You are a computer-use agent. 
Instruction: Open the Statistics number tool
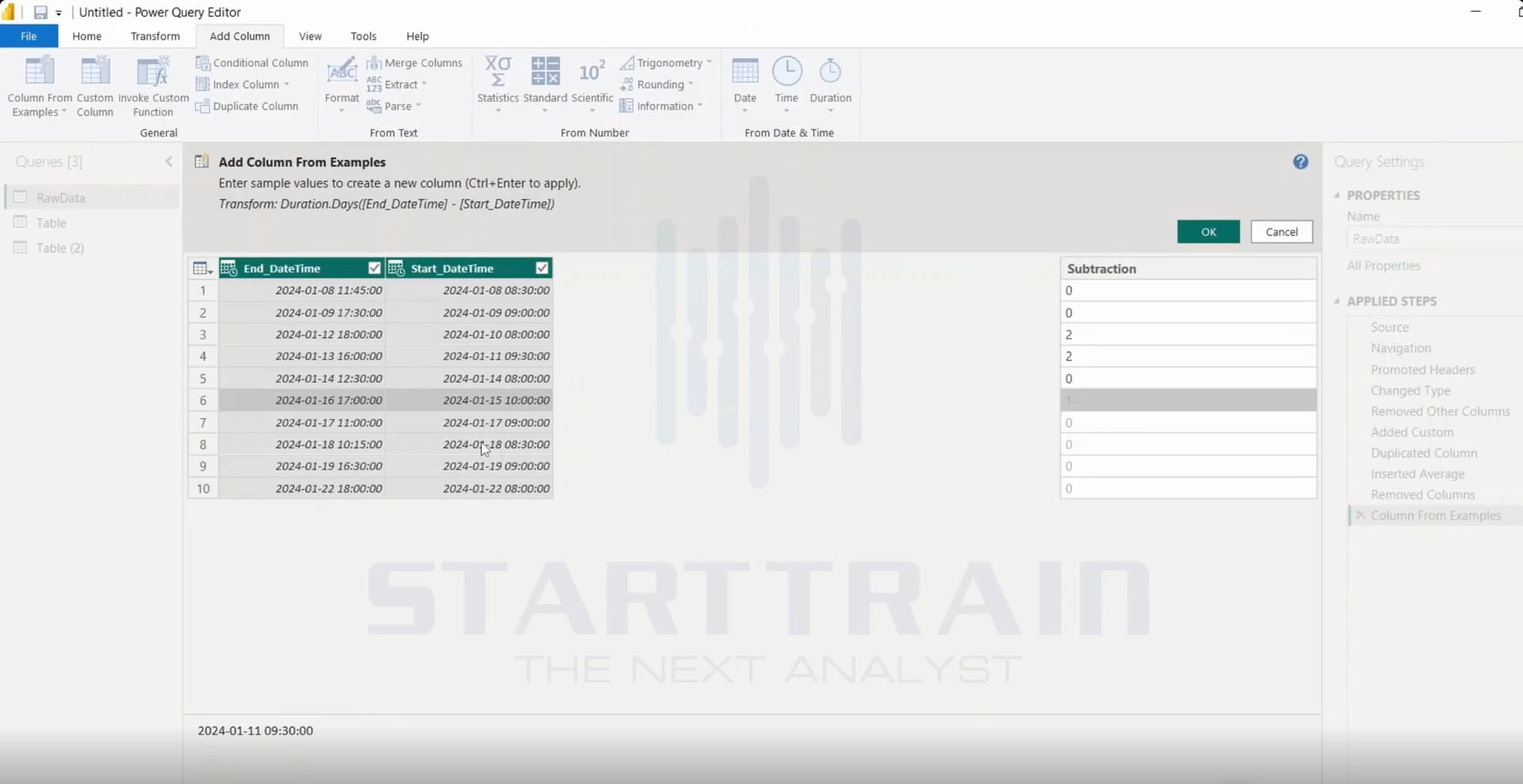click(x=498, y=84)
